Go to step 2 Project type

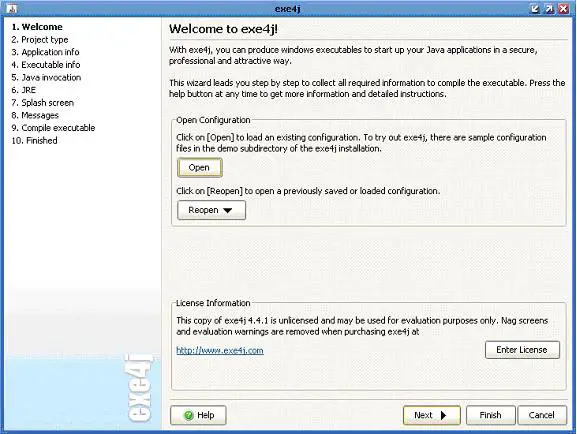click(x=40, y=40)
